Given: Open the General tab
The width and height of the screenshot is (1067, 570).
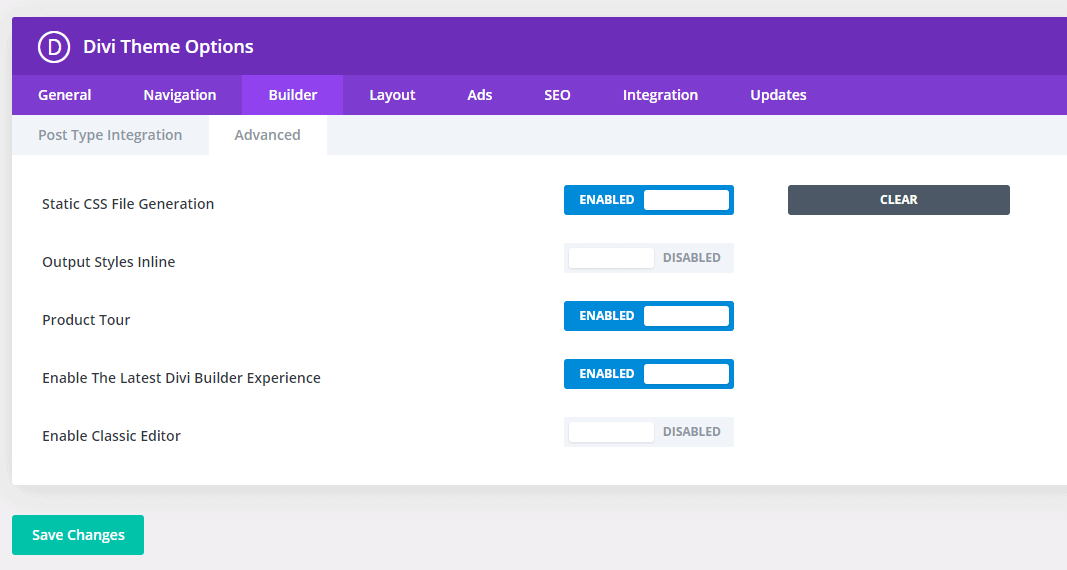Looking at the screenshot, I should [65, 95].
